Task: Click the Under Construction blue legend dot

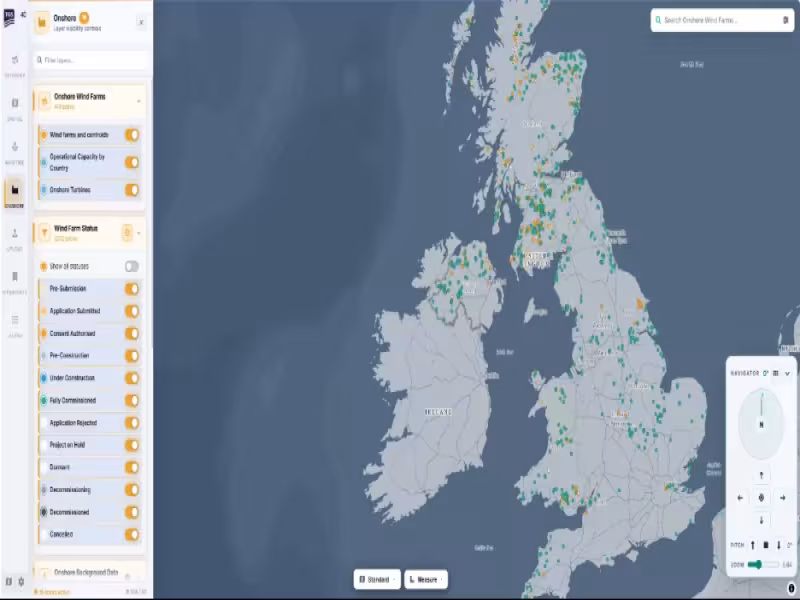Action: pos(44,378)
